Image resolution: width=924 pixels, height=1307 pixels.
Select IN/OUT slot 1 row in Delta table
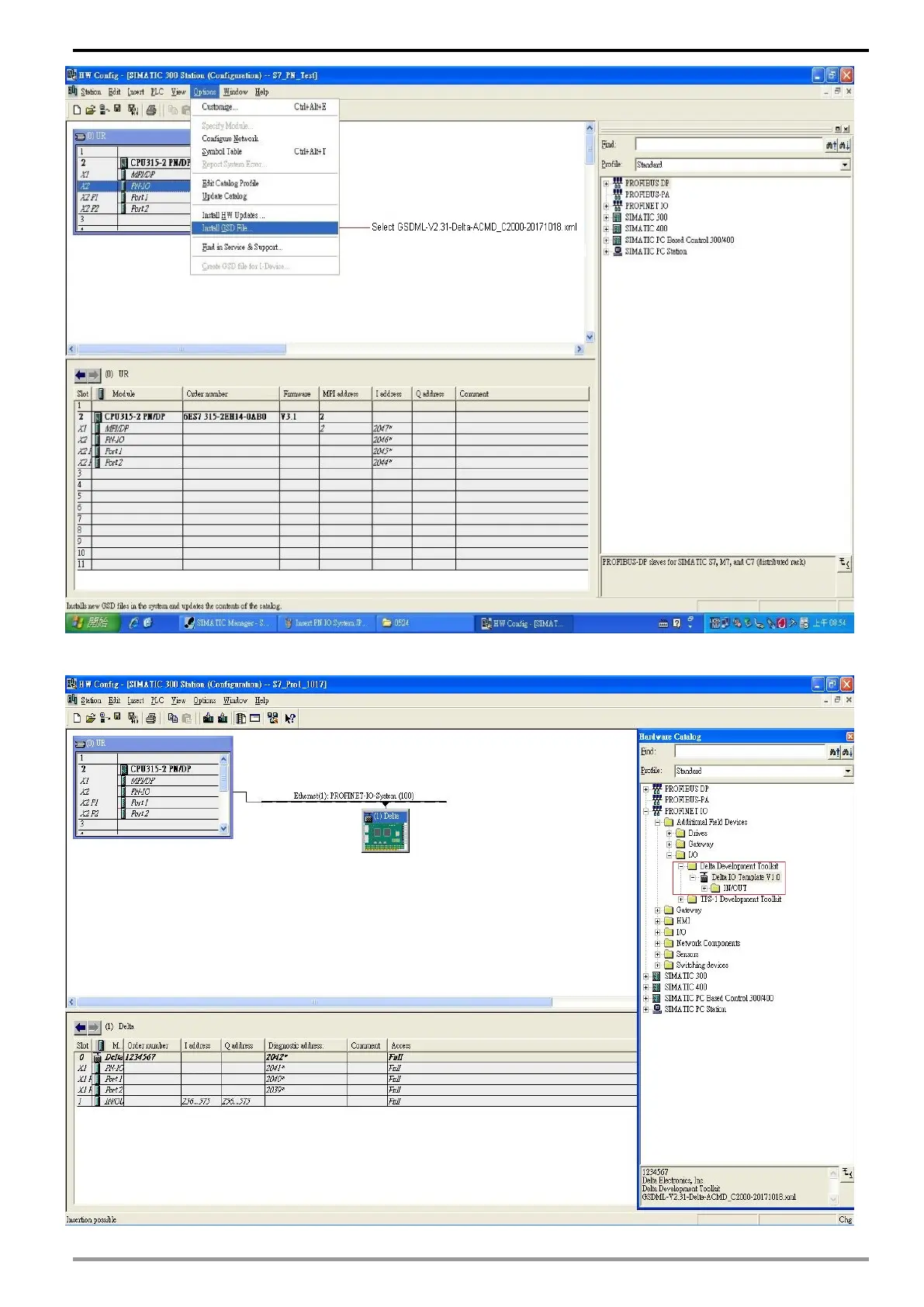click(355, 1101)
